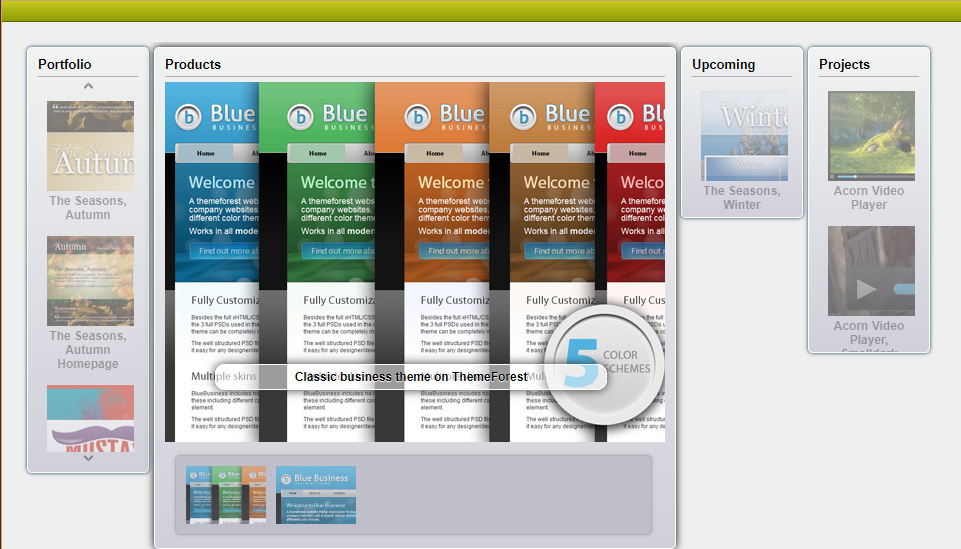961x549 pixels.
Task: Click the Projects panel heading
Action: (x=845, y=64)
